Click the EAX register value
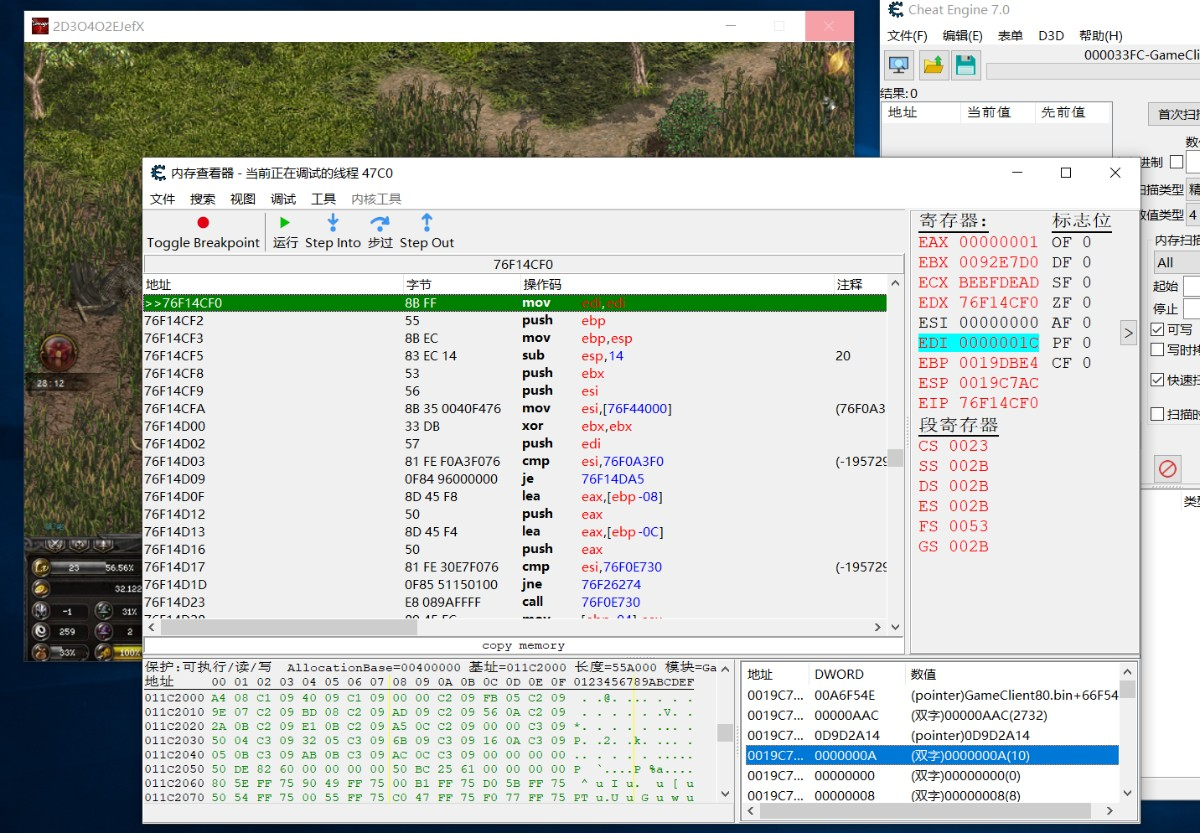The height and width of the screenshot is (833, 1200). pyautogui.click(x=998, y=242)
